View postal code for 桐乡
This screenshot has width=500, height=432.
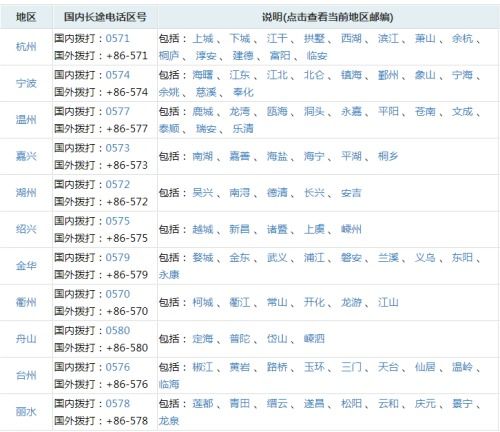click(x=388, y=156)
